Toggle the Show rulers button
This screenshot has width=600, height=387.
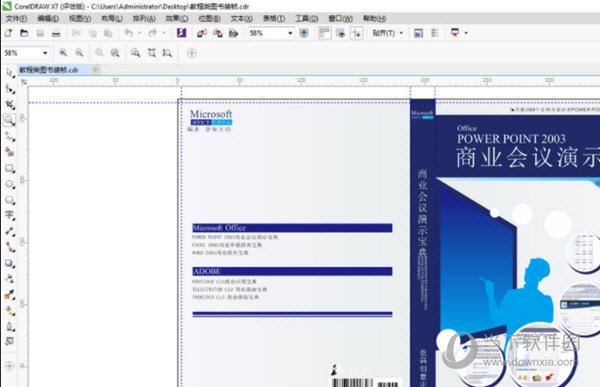[x=324, y=33]
